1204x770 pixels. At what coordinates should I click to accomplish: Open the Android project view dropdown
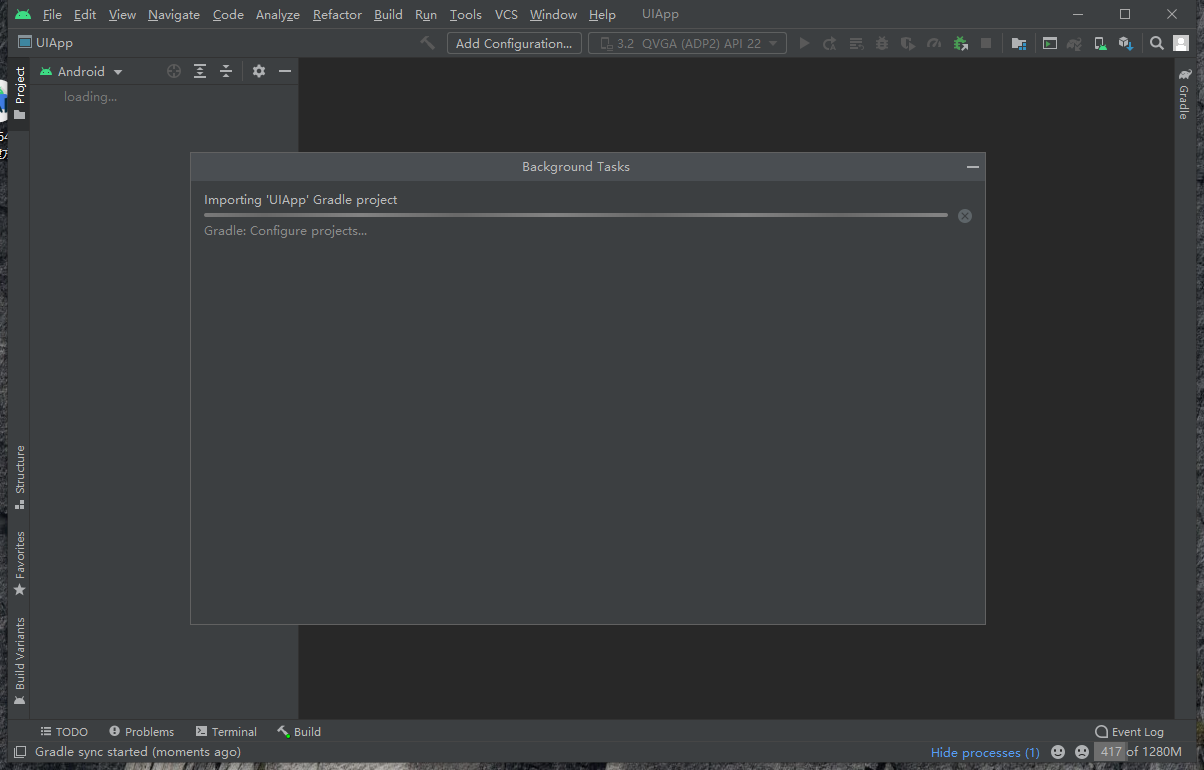coord(81,72)
